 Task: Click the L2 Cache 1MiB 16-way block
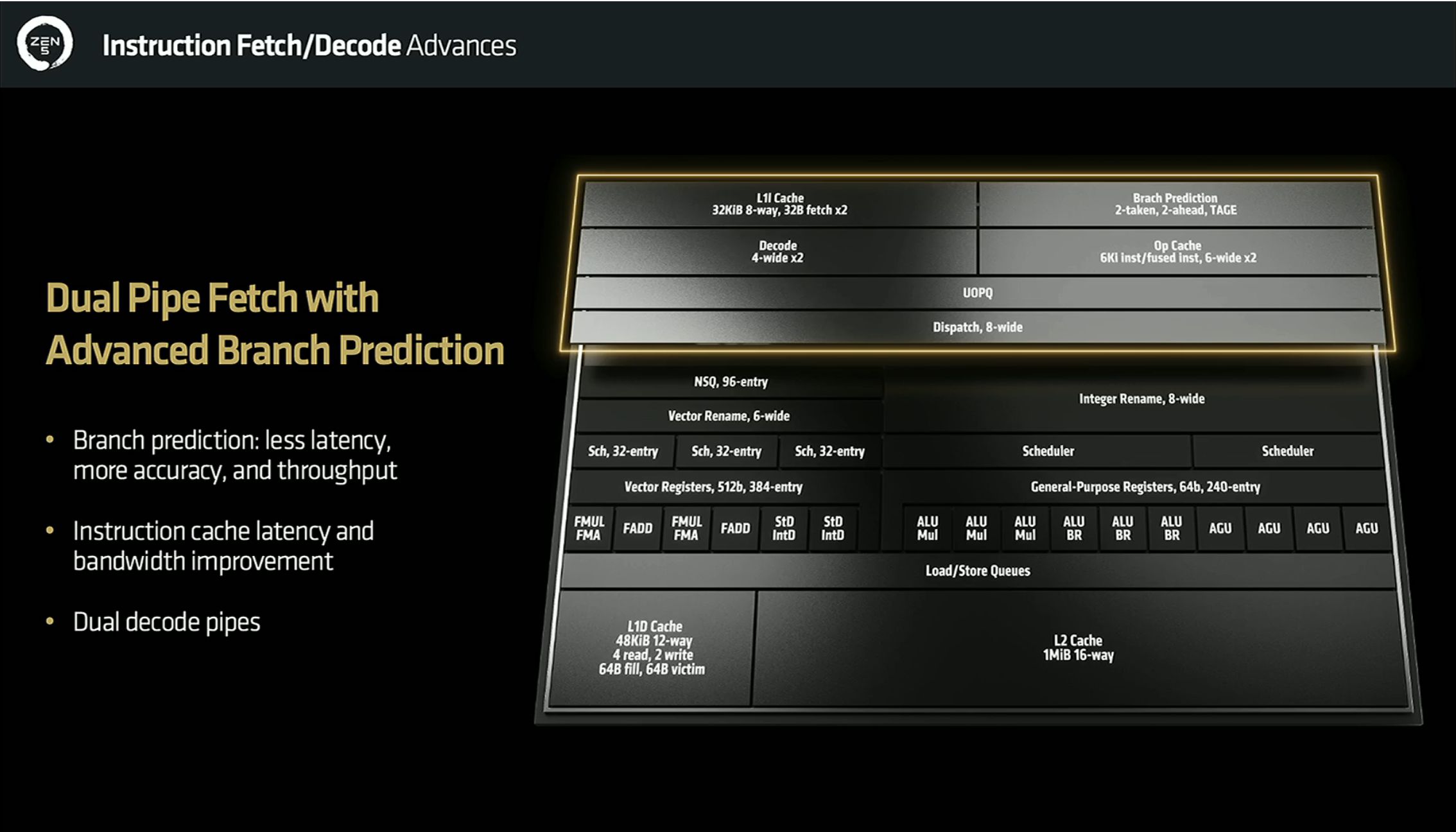pyautogui.click(x=1079, y=647)
